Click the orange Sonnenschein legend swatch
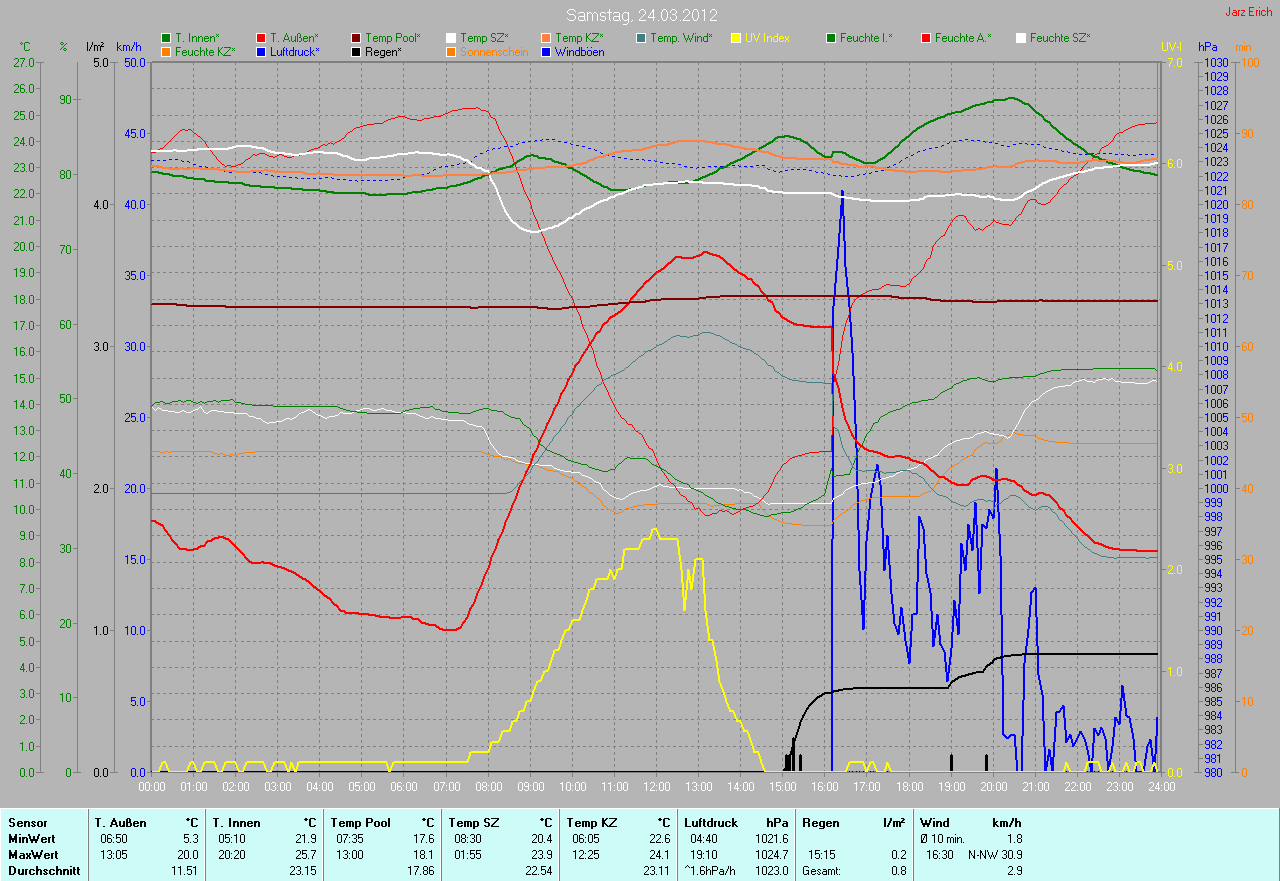 click(x=451, y=51)
